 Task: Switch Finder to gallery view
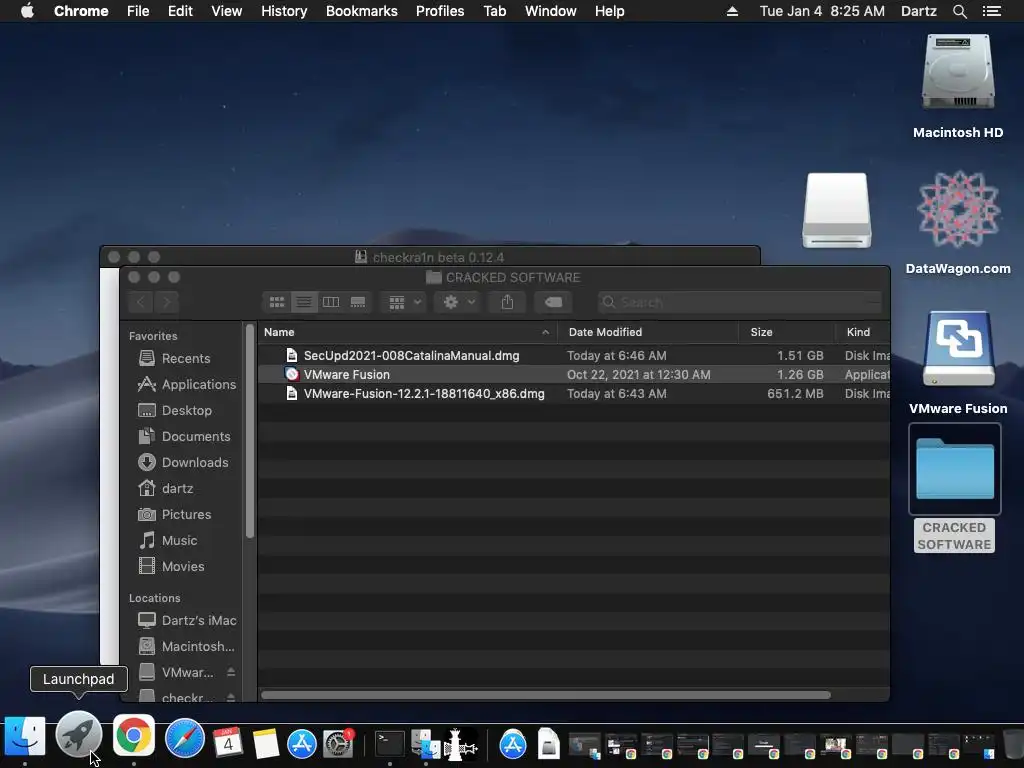(358, 302)
